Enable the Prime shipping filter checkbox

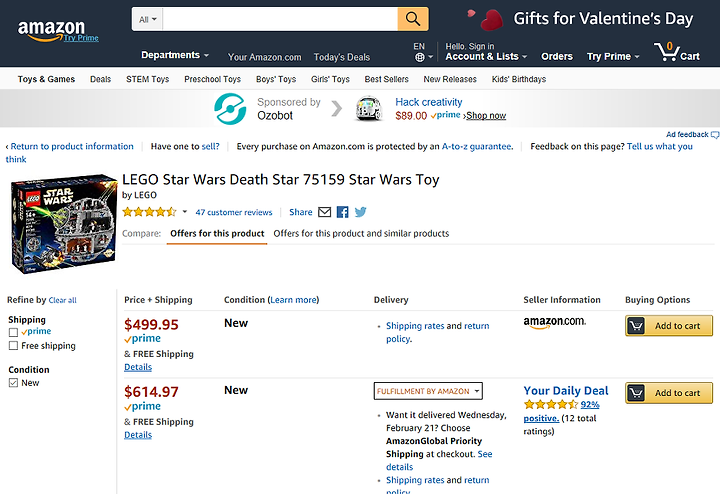tap(13, 332)
